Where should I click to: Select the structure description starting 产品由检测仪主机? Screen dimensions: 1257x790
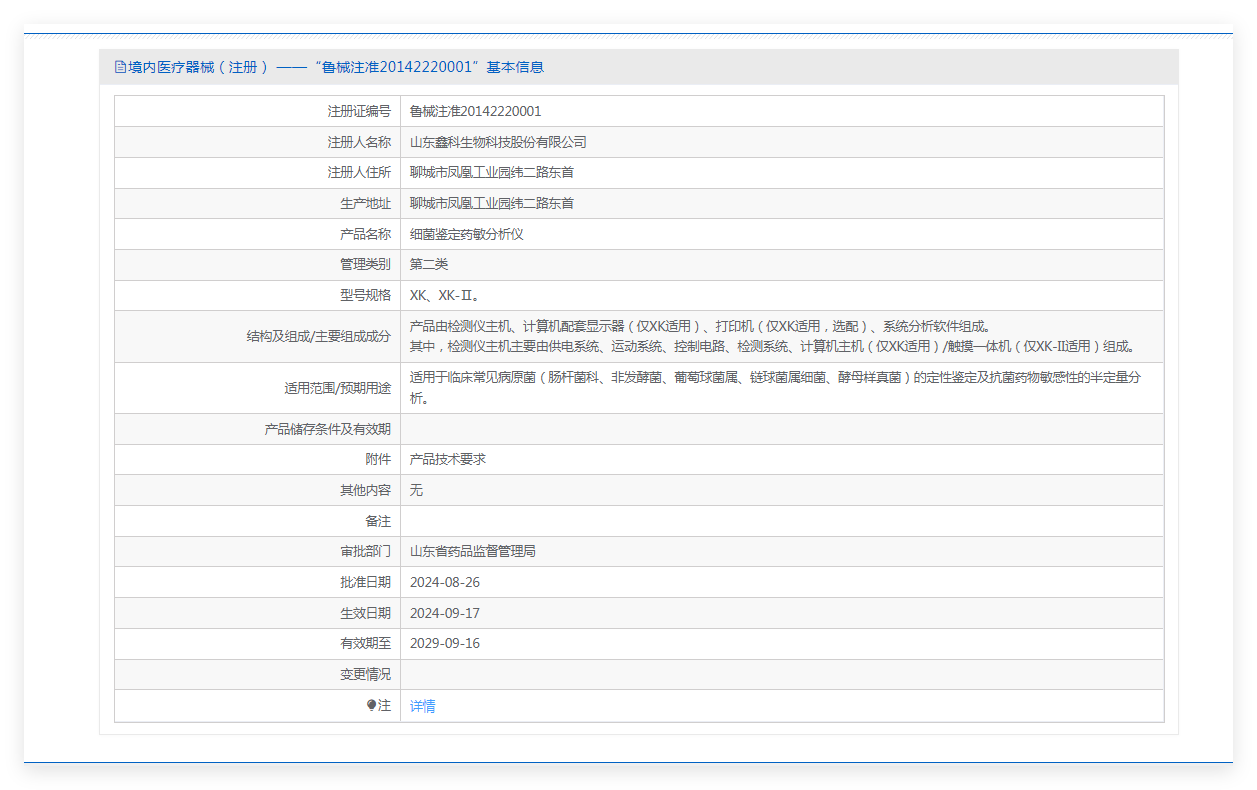point(773,336)
